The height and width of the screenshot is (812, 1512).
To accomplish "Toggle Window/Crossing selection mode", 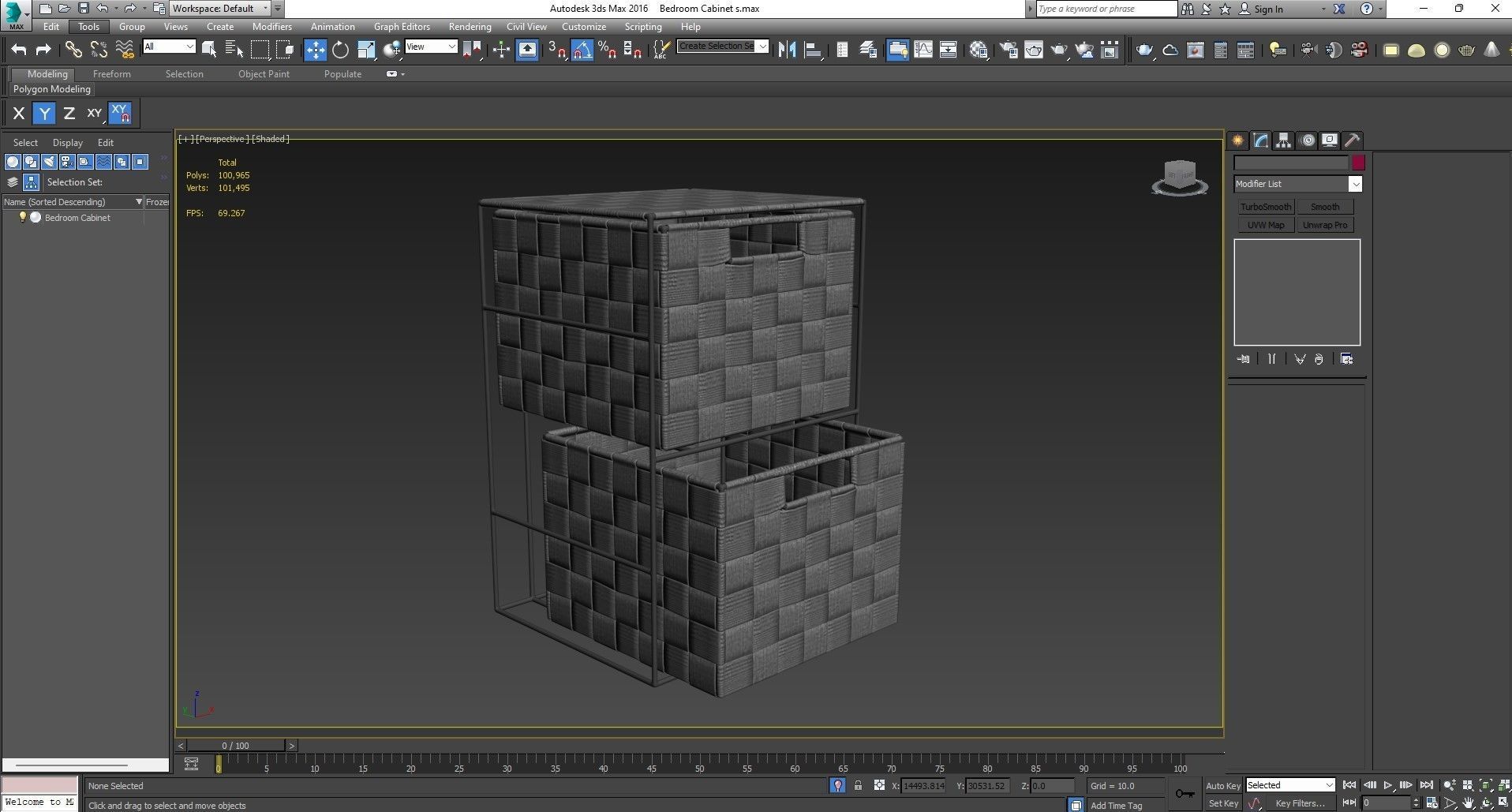I will pos(285,50).
